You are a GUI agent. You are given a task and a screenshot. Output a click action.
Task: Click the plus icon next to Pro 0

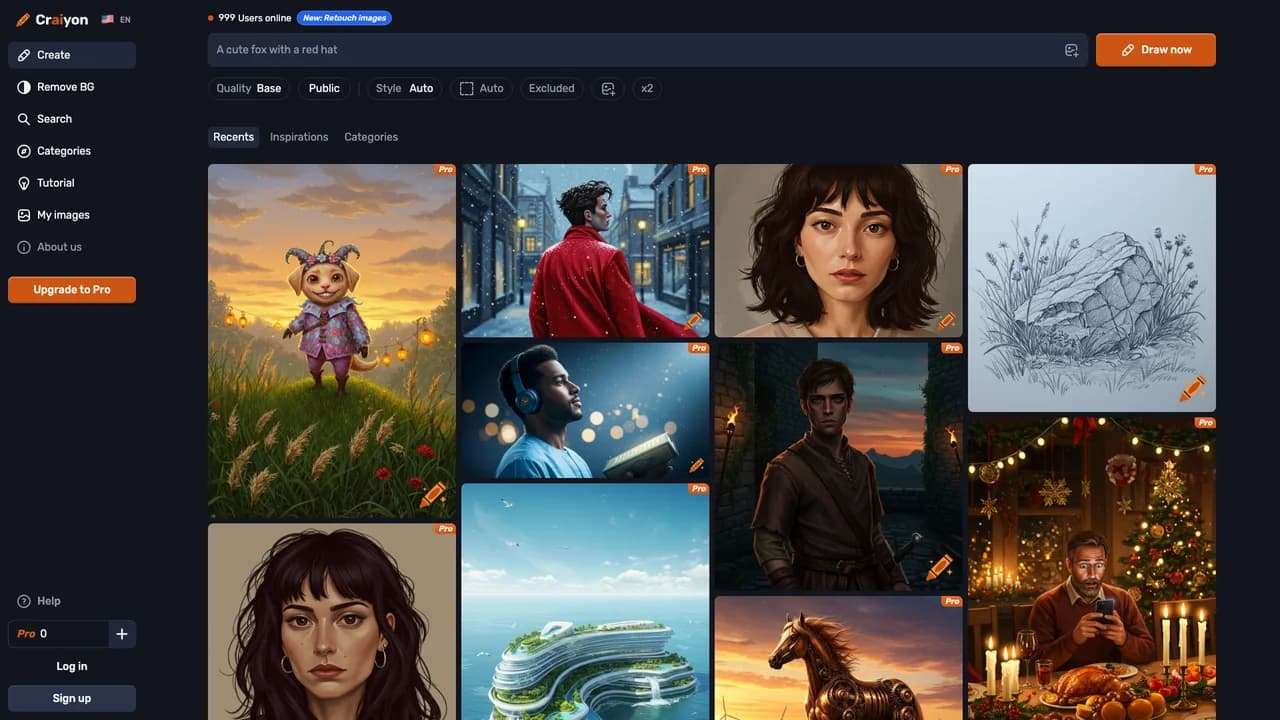122,634
